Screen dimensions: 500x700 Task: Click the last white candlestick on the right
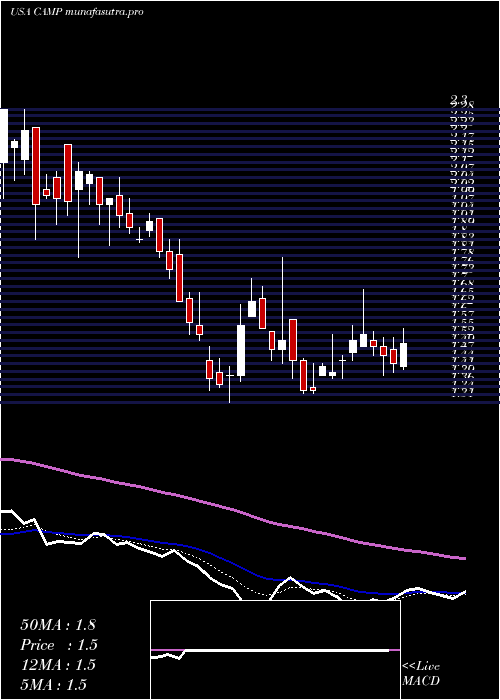tap(404, 355)
